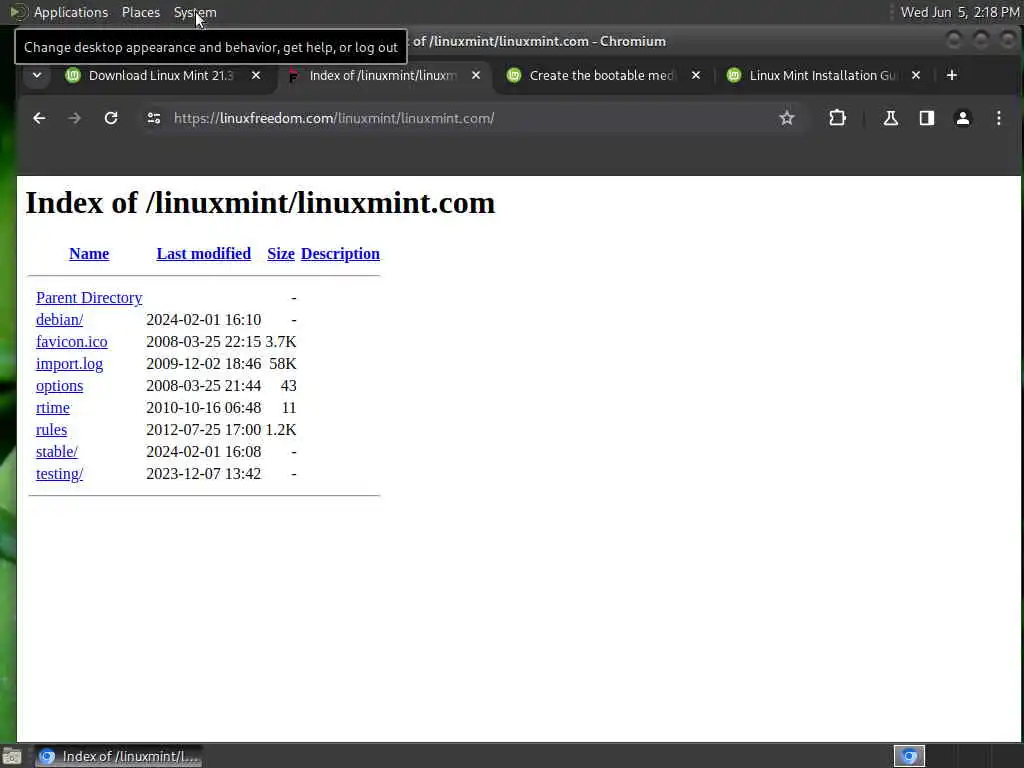Click the Mint logo icon in top panel
Image resolution: width=1024 pixels, height=768 pixels.
18,12
